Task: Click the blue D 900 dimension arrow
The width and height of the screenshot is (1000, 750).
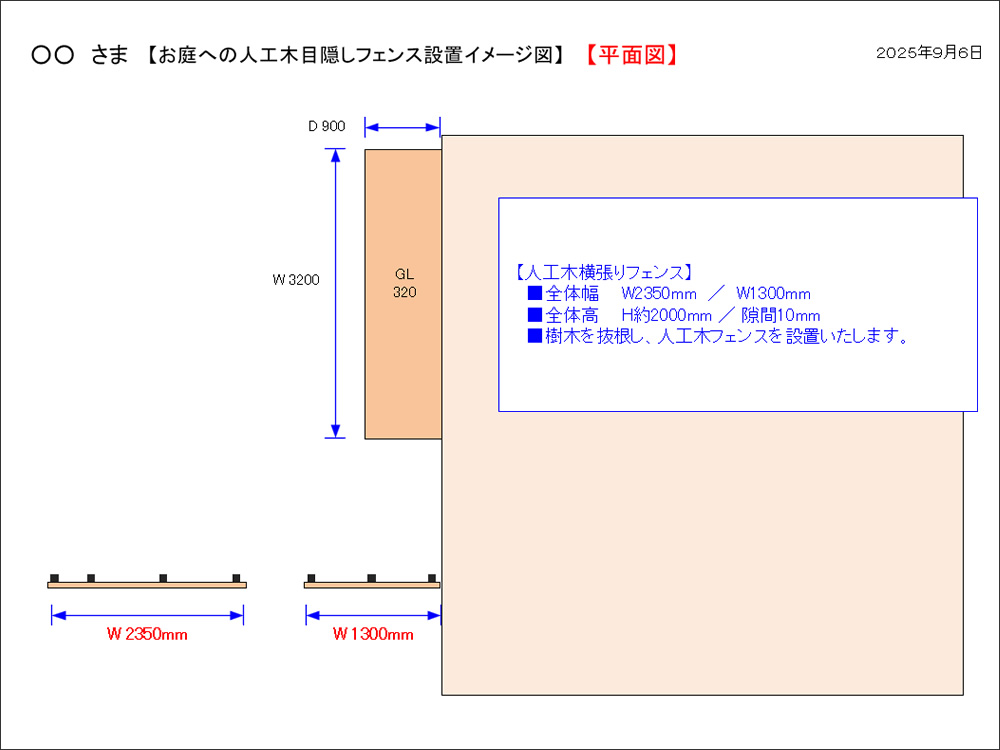Action: coord(402,128)
